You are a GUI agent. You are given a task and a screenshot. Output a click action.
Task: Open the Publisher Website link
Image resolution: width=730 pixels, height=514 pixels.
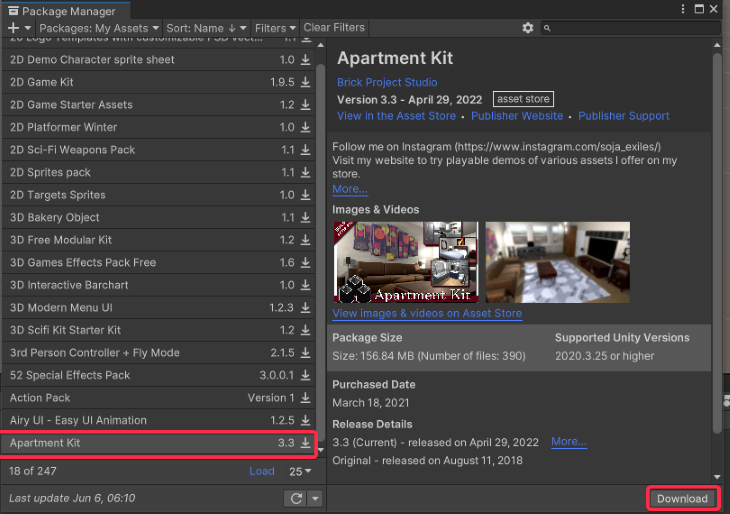point(517,116)
